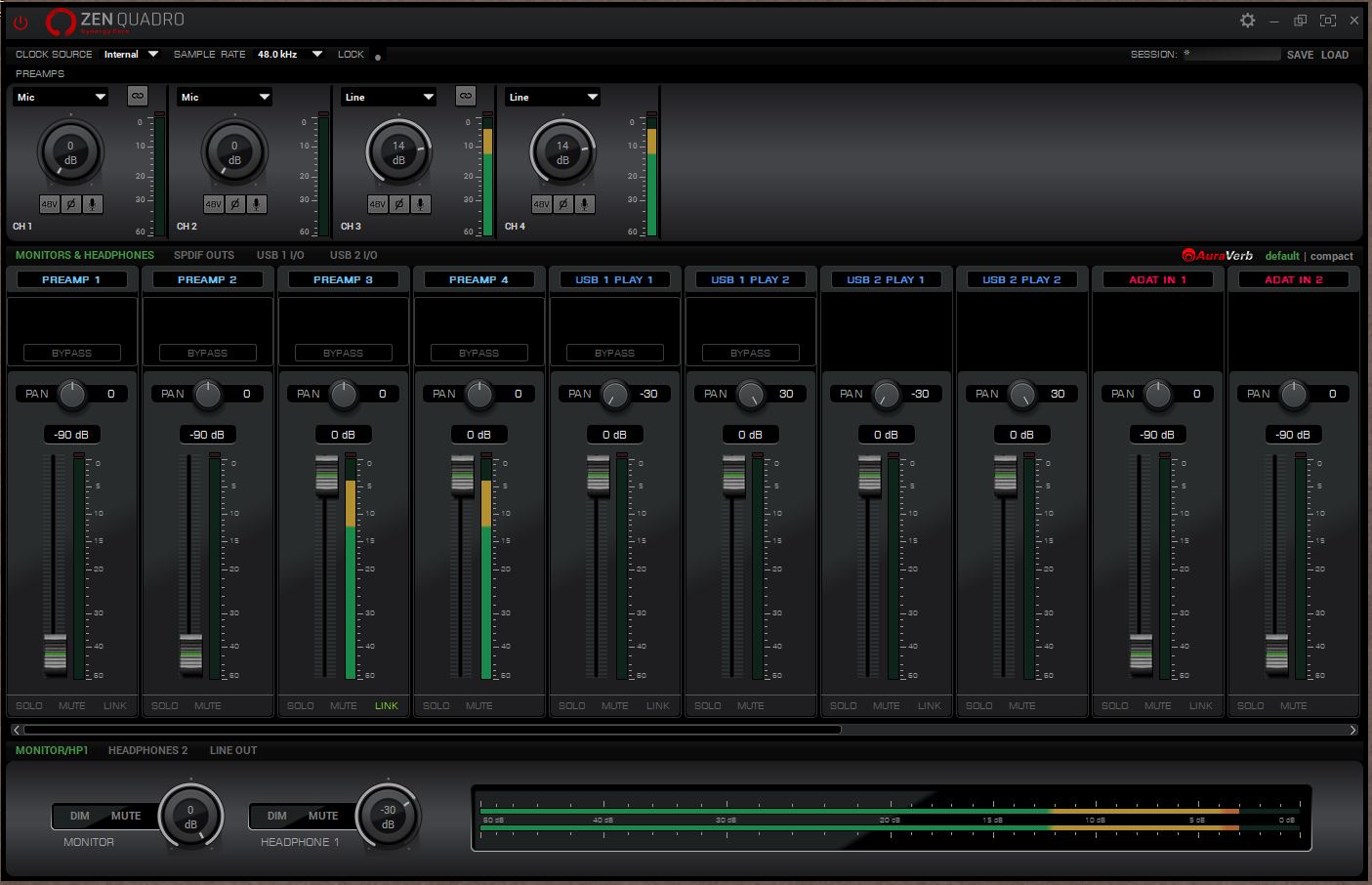Open CH 2 input type dropdown
Viewport: 1372px width, 885px height.
tap(225, 97)
